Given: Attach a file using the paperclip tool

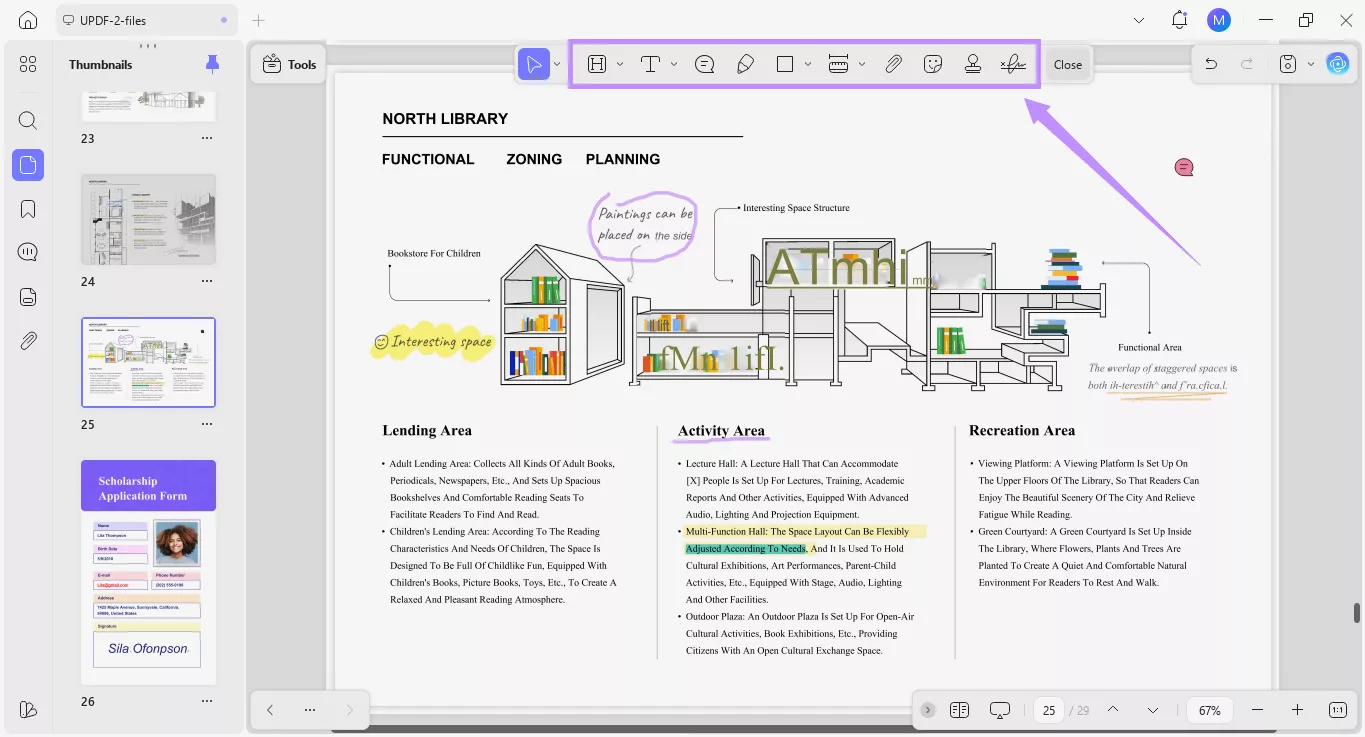Looking at the screenshot, I should [893, 63].
